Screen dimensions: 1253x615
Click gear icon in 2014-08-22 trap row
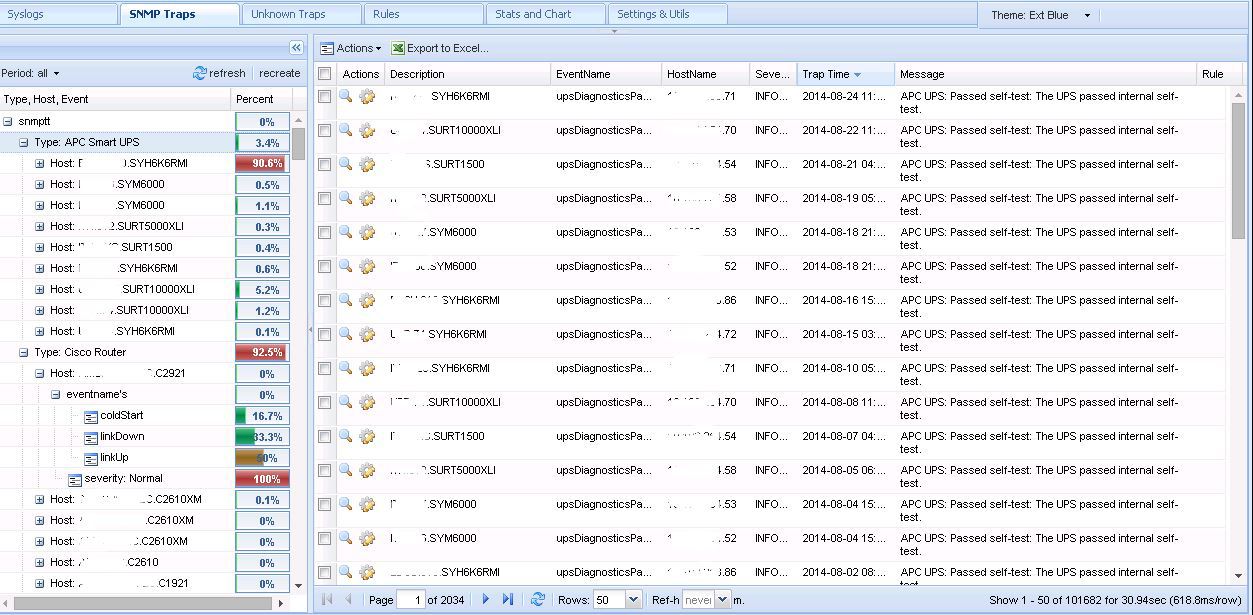[x=367, y=131]
